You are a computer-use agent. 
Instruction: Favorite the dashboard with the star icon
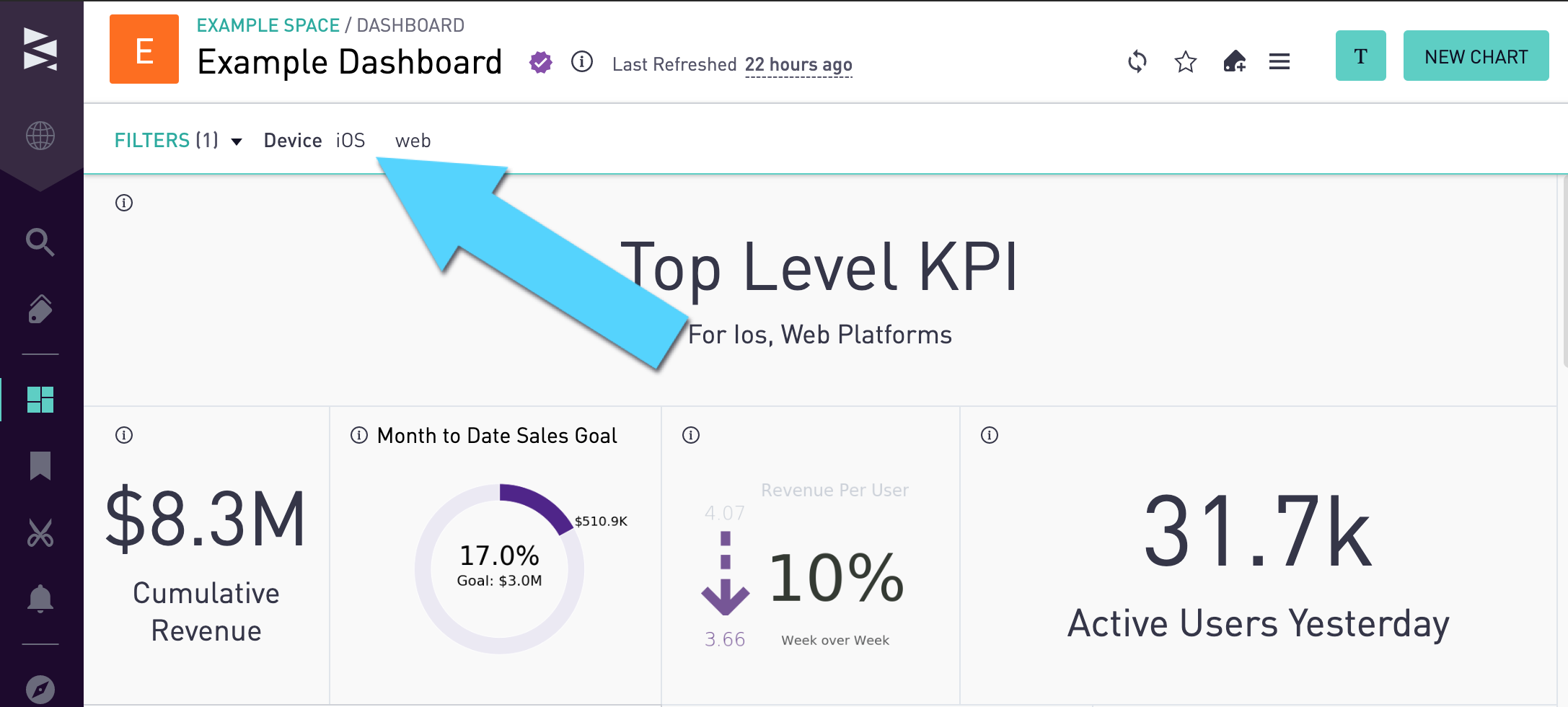click(1186, 62)
